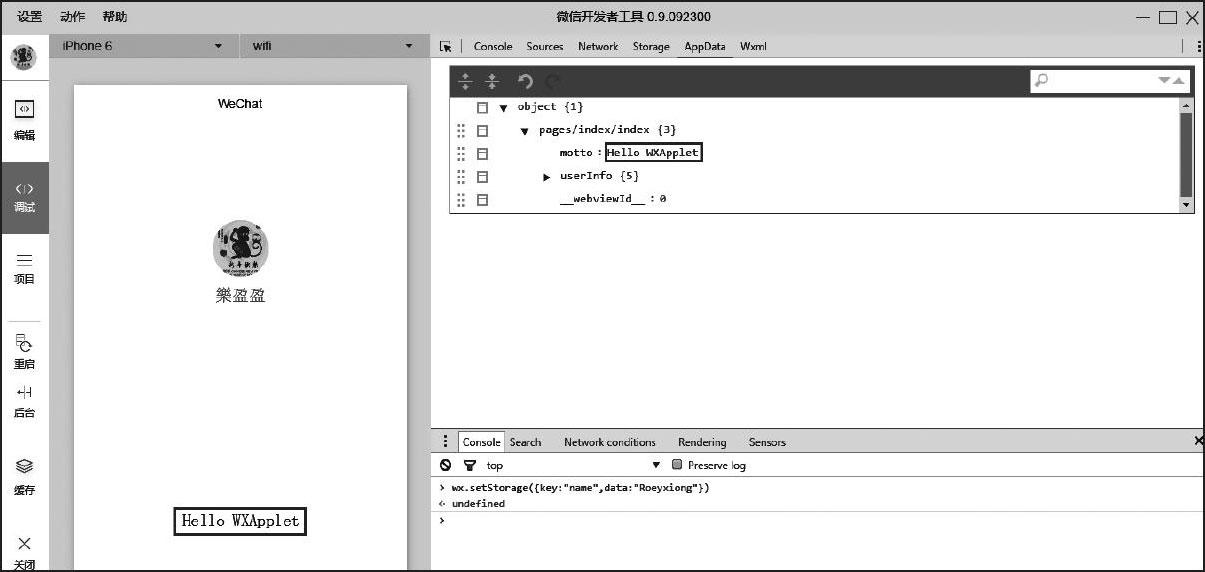This screenshot has width=1205, height=572.
Task: Activate the element inspect cursor icon
Action: pos(446,46)
